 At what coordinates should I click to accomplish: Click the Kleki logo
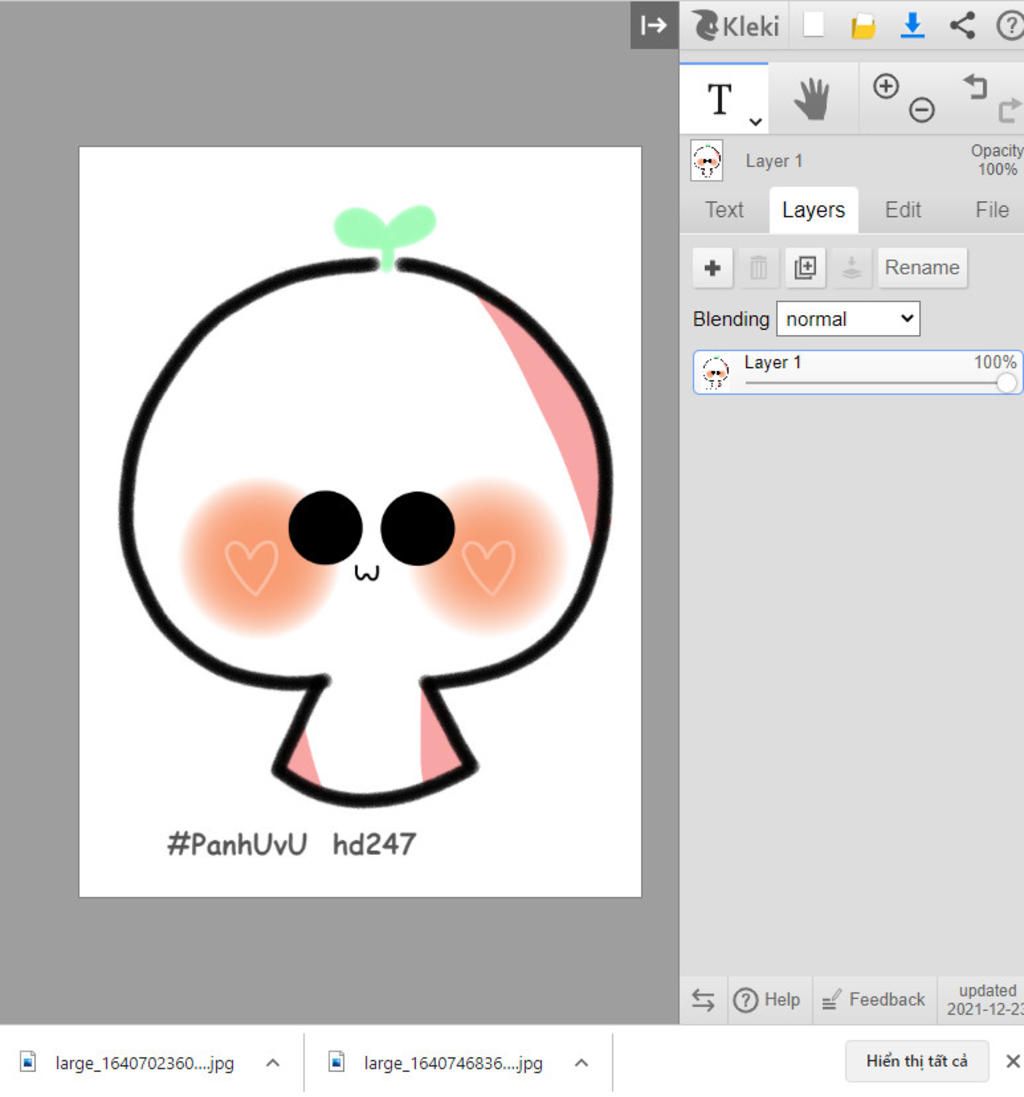pos(736,26)
